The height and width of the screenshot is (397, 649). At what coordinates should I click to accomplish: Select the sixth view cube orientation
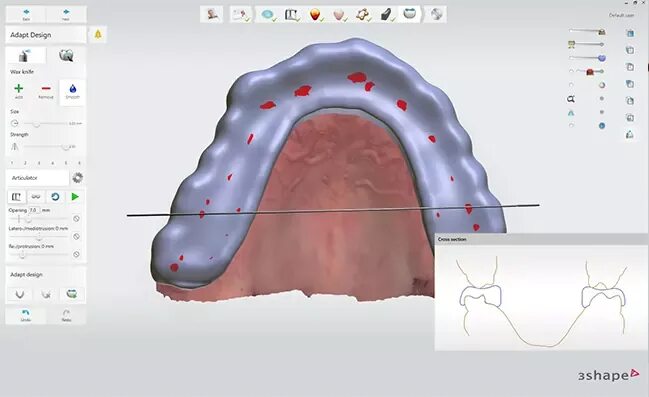coord(630,118)
